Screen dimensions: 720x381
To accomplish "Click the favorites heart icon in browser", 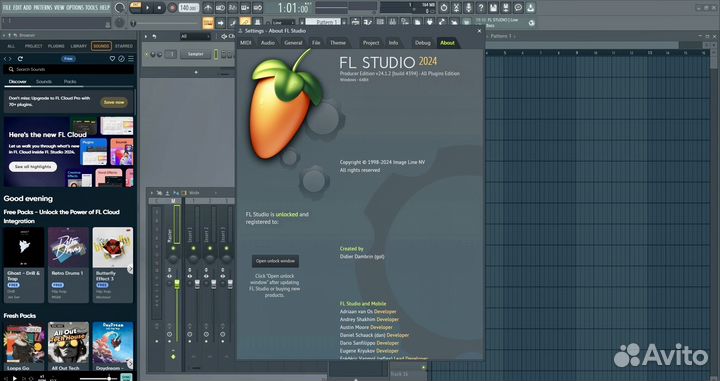I will tap(112, 59).
